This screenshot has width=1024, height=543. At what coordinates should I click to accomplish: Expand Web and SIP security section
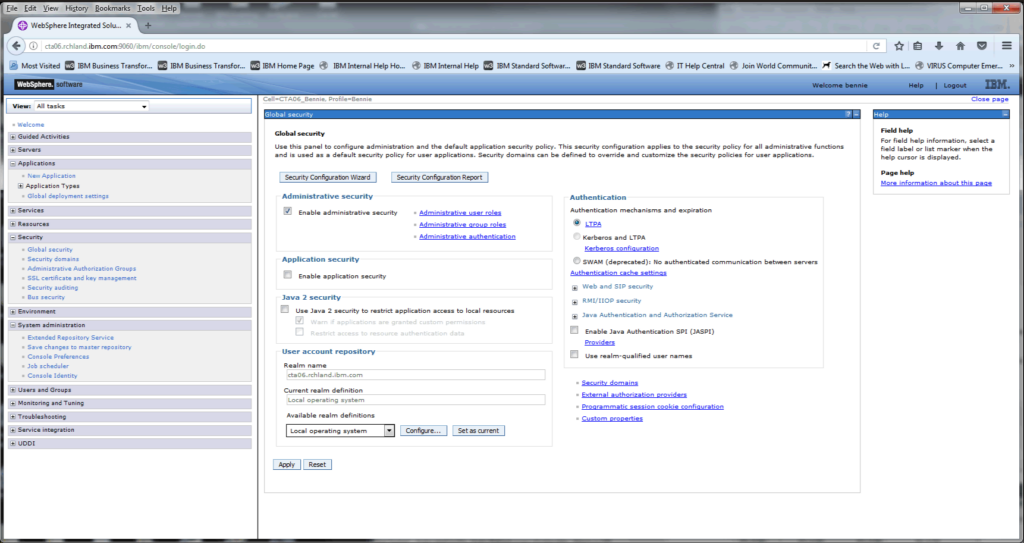[x=575, y=288]
